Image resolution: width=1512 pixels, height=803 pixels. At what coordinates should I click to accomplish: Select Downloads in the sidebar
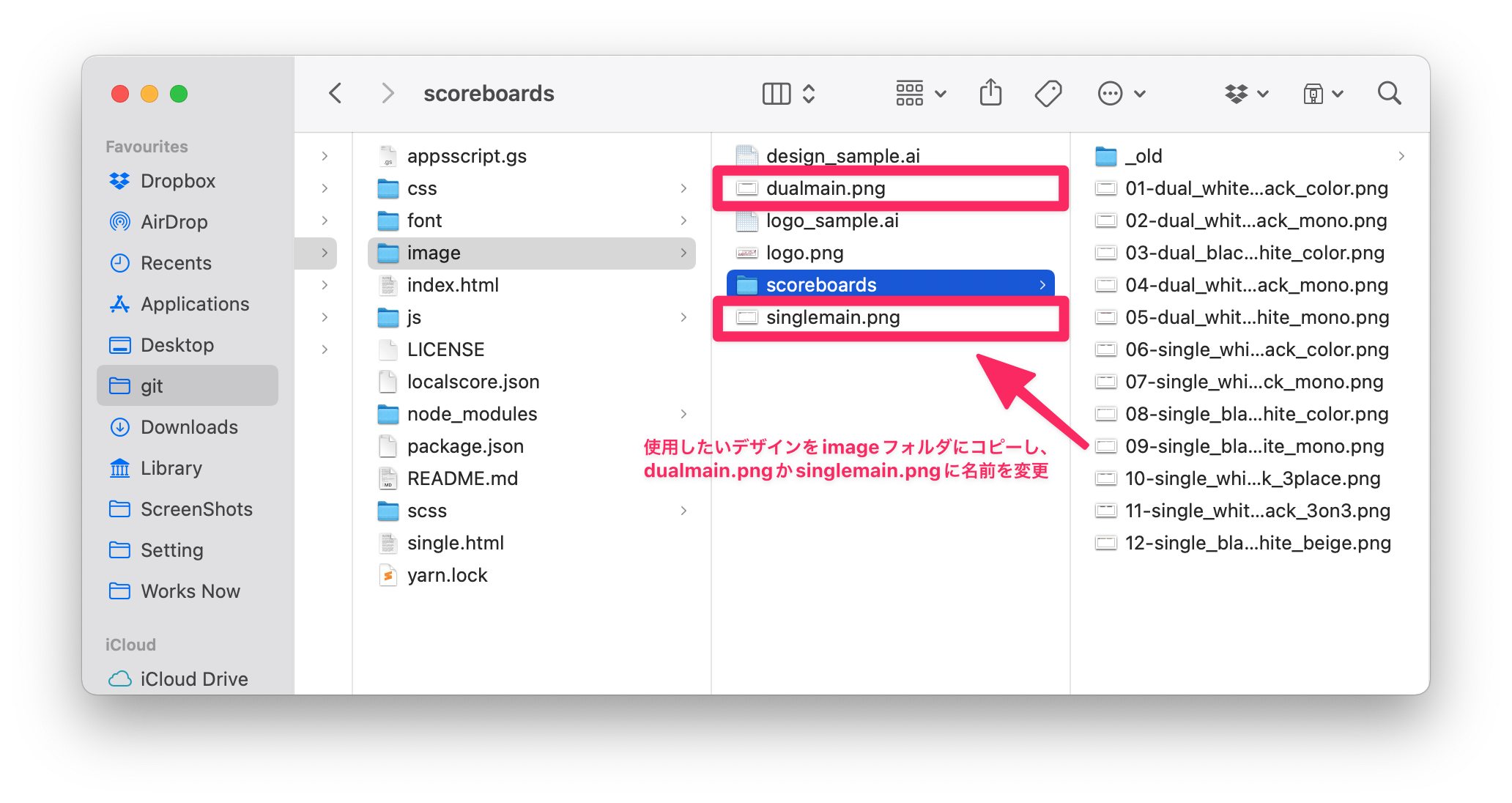[x=188, y=427]
